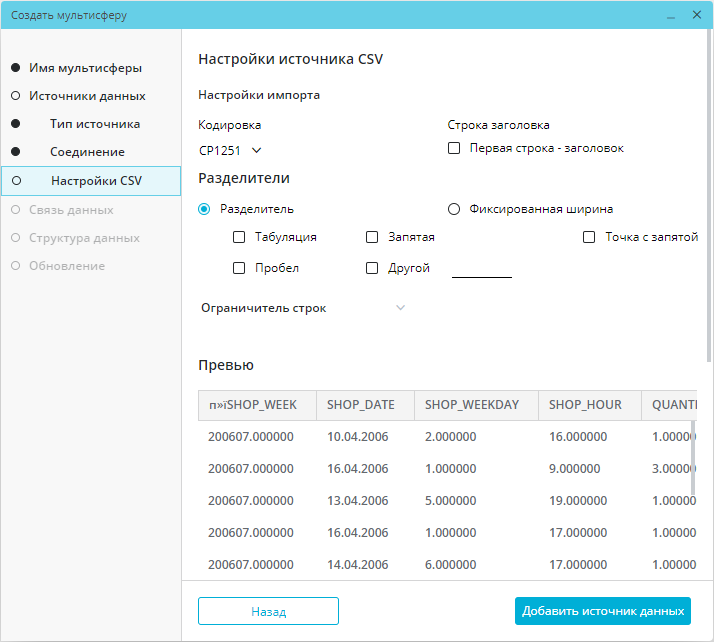This screenshot has height=642, width=714.
Task: Open the Источники данных step
Action: click(x=87, y=96)
